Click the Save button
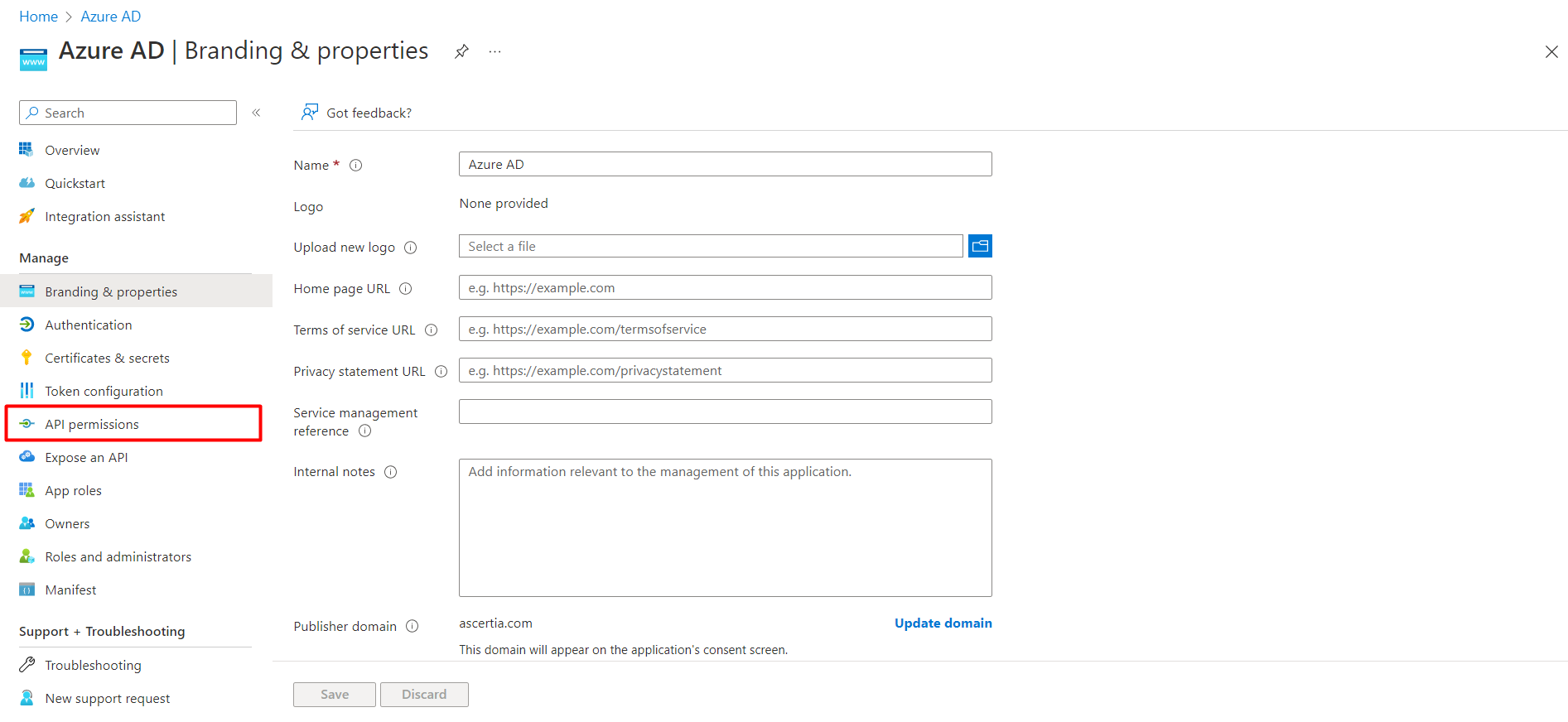 click(335, 694)
